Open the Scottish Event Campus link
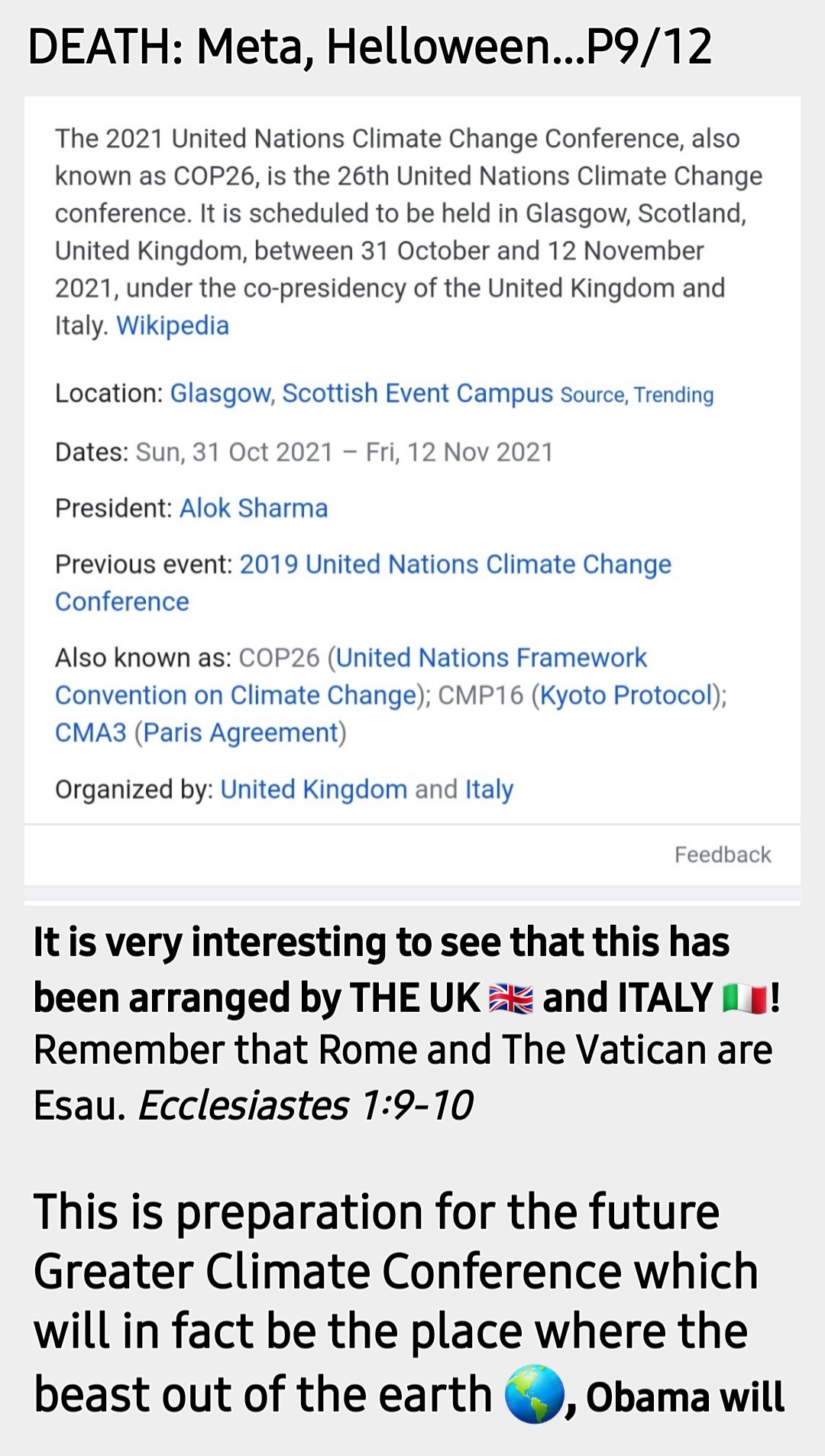This screenshot has width=825, height=1456. tap(417, 394)
